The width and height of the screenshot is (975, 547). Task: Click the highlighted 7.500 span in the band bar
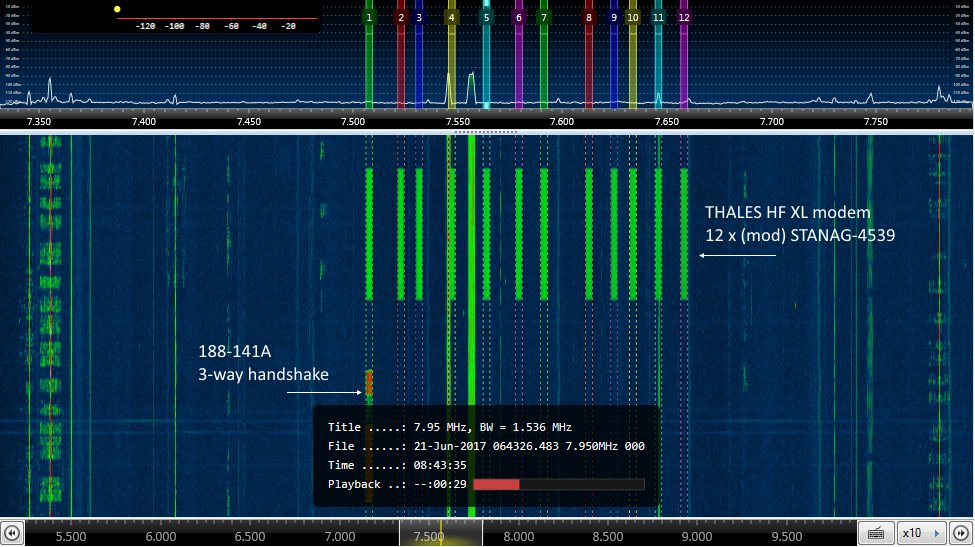(x=440, y=533)
